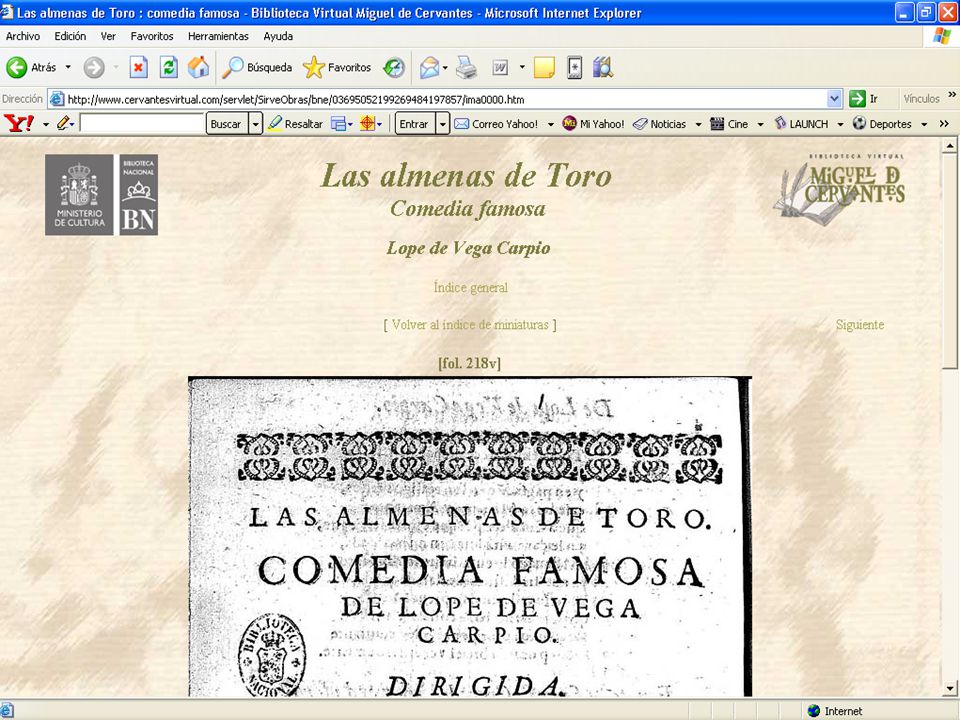This screenshot has height=720, width=960.
Task: Edit page with Word icon
Action: coord(500,67)
